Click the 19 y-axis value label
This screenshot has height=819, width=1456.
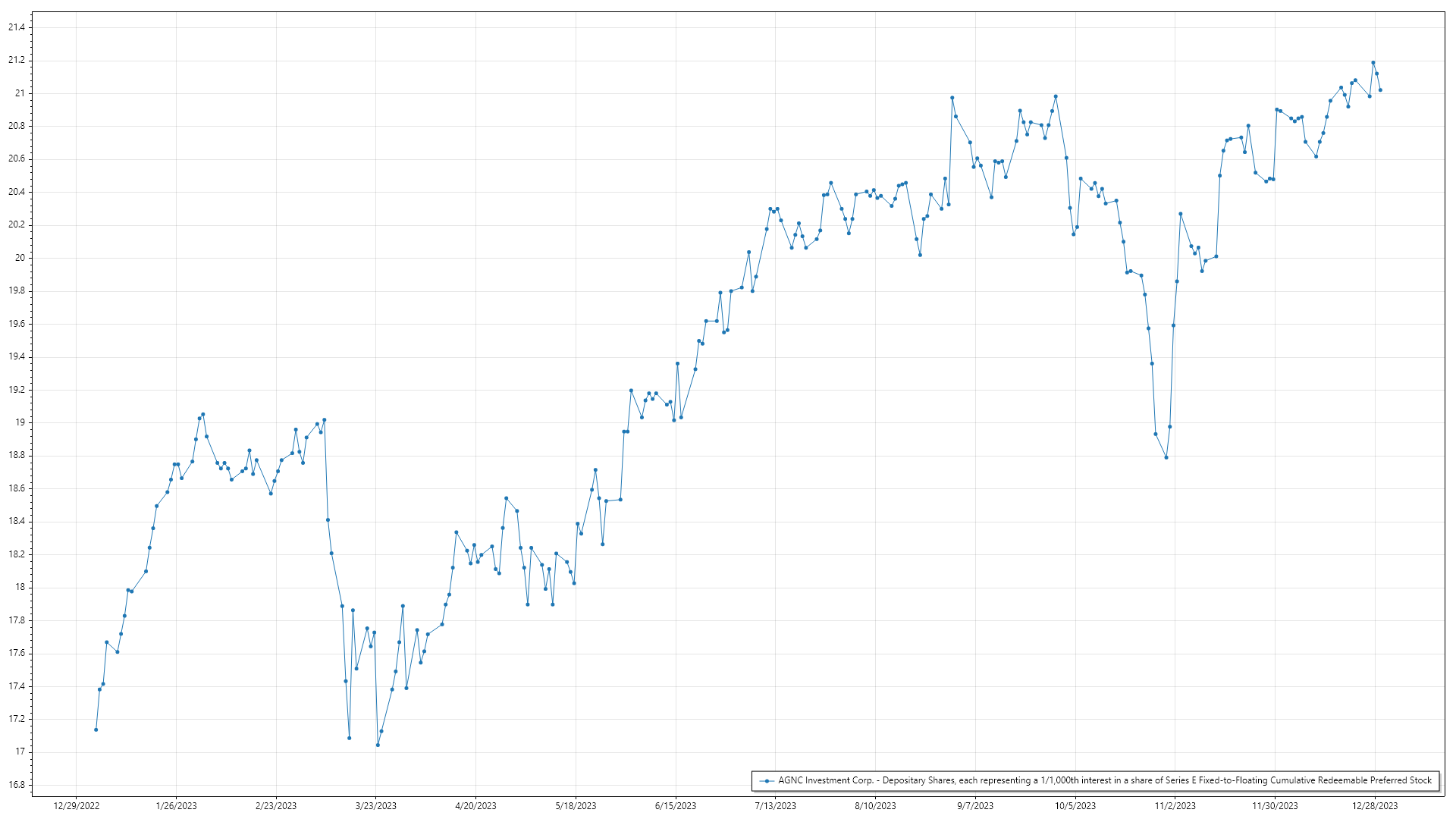coord(20,422)
